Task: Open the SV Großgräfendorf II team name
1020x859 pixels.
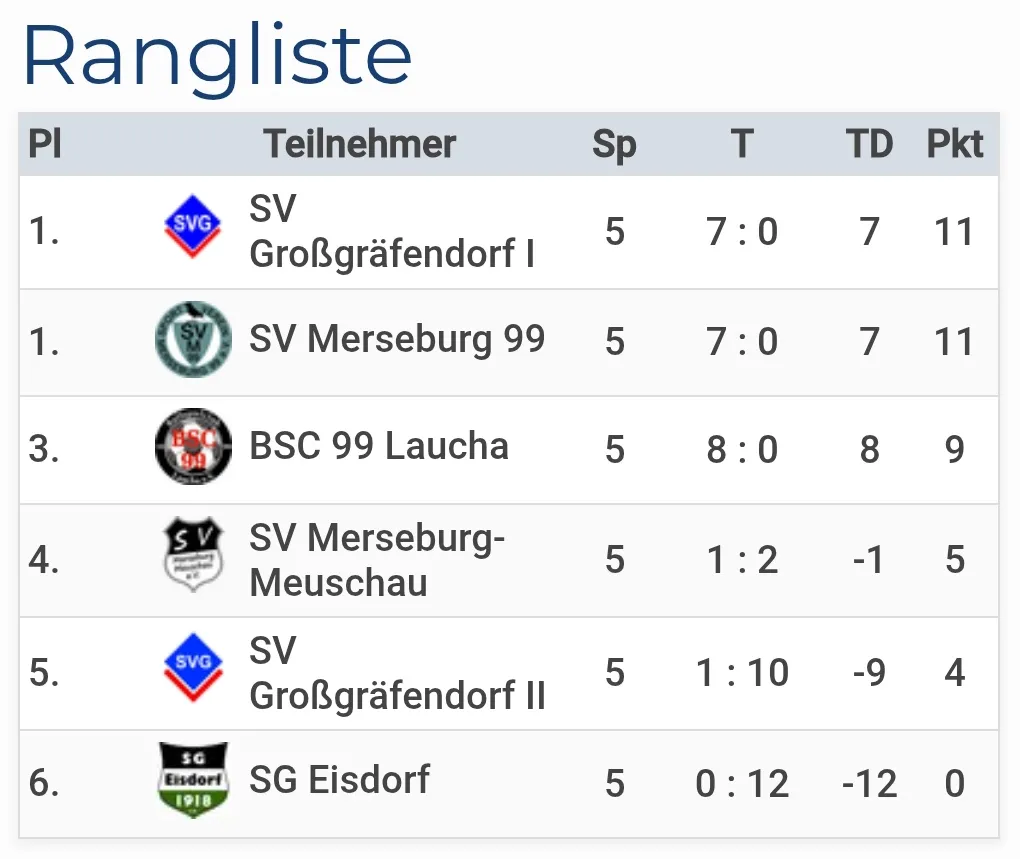Action: [x=397, y=673]
